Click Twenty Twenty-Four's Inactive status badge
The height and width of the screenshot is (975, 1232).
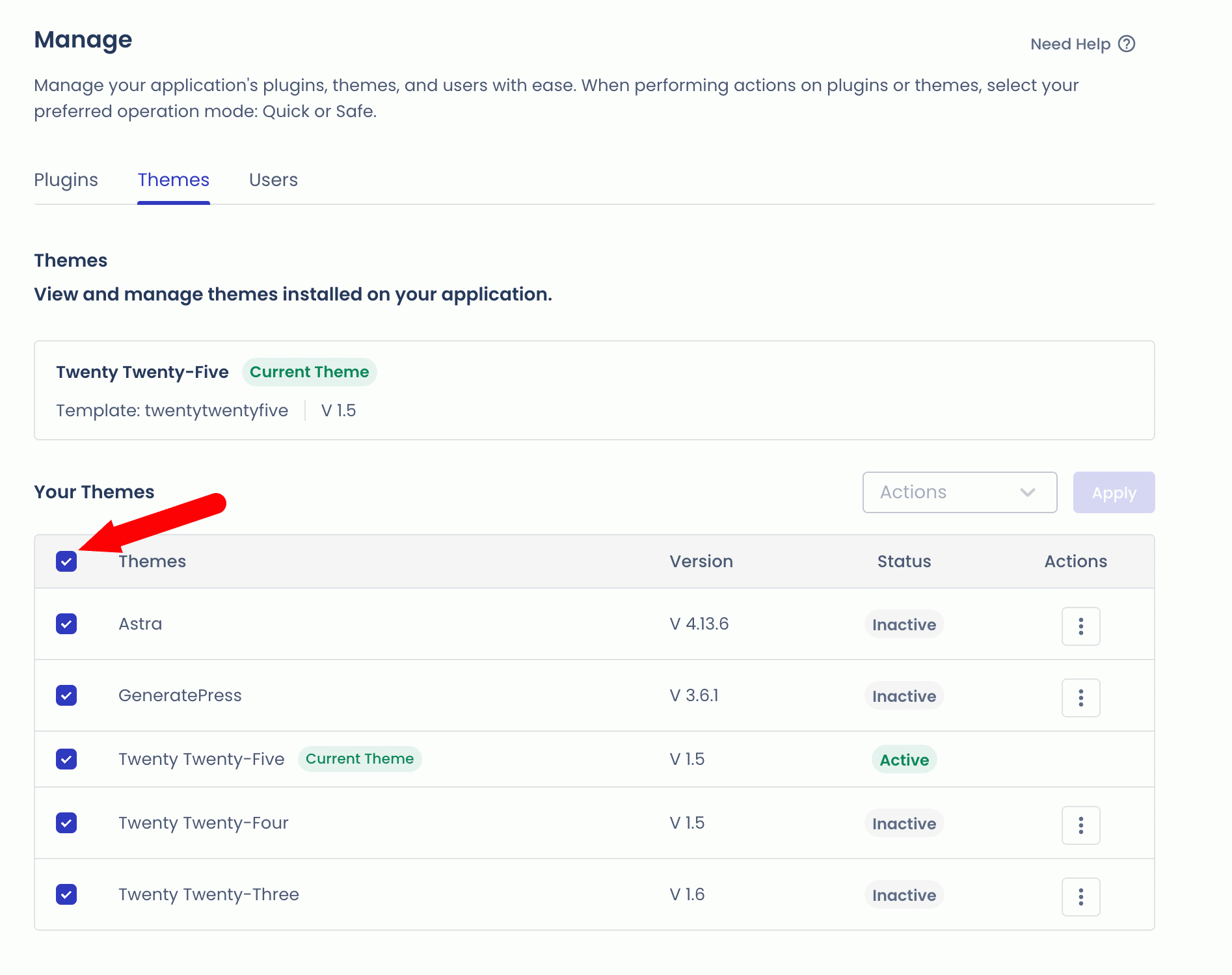click(x=904, y=823)
